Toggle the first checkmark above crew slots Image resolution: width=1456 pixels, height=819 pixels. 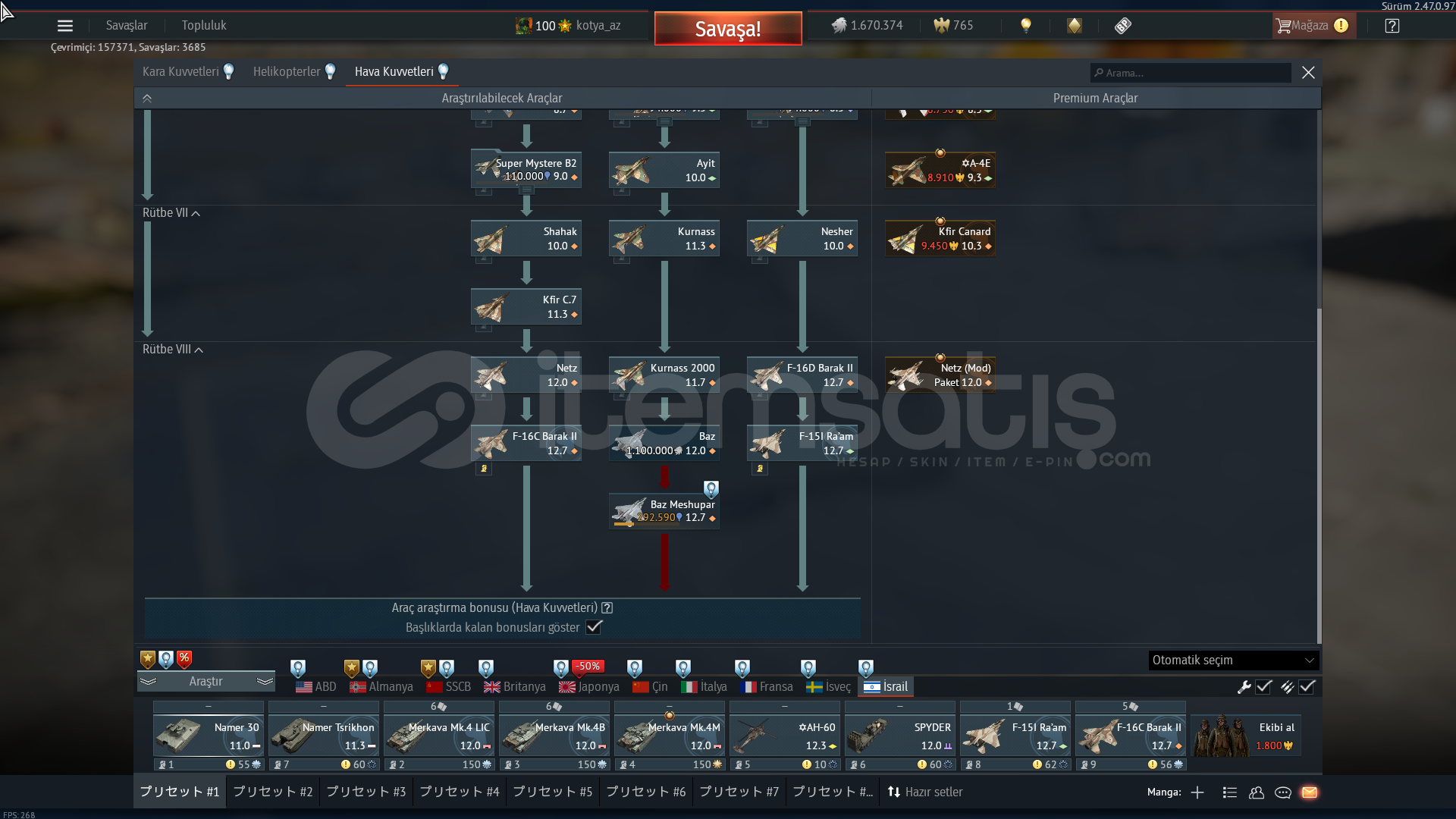1263,687
